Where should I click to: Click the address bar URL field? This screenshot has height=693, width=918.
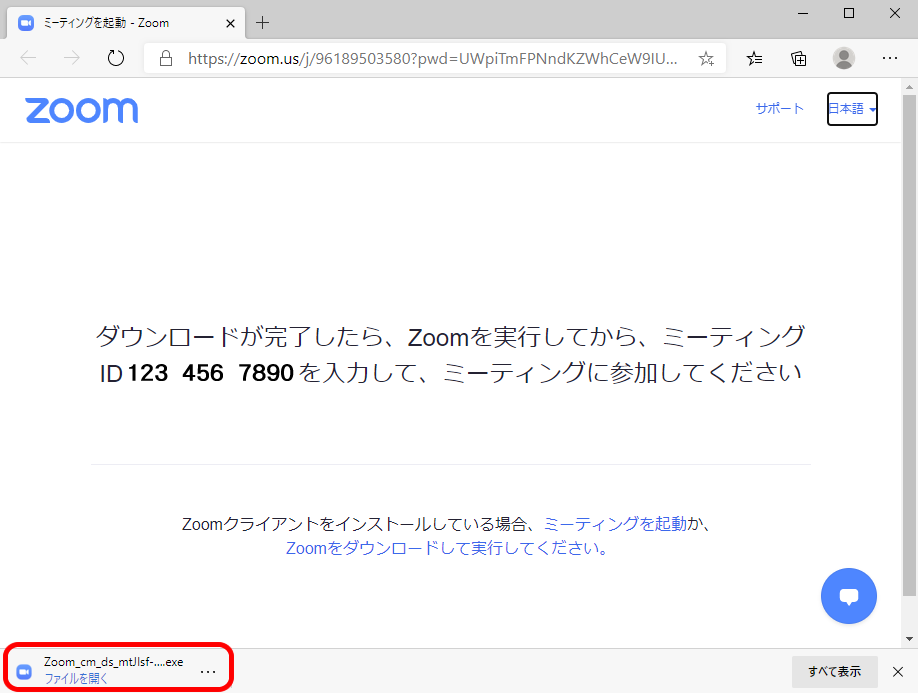(433, 59)
